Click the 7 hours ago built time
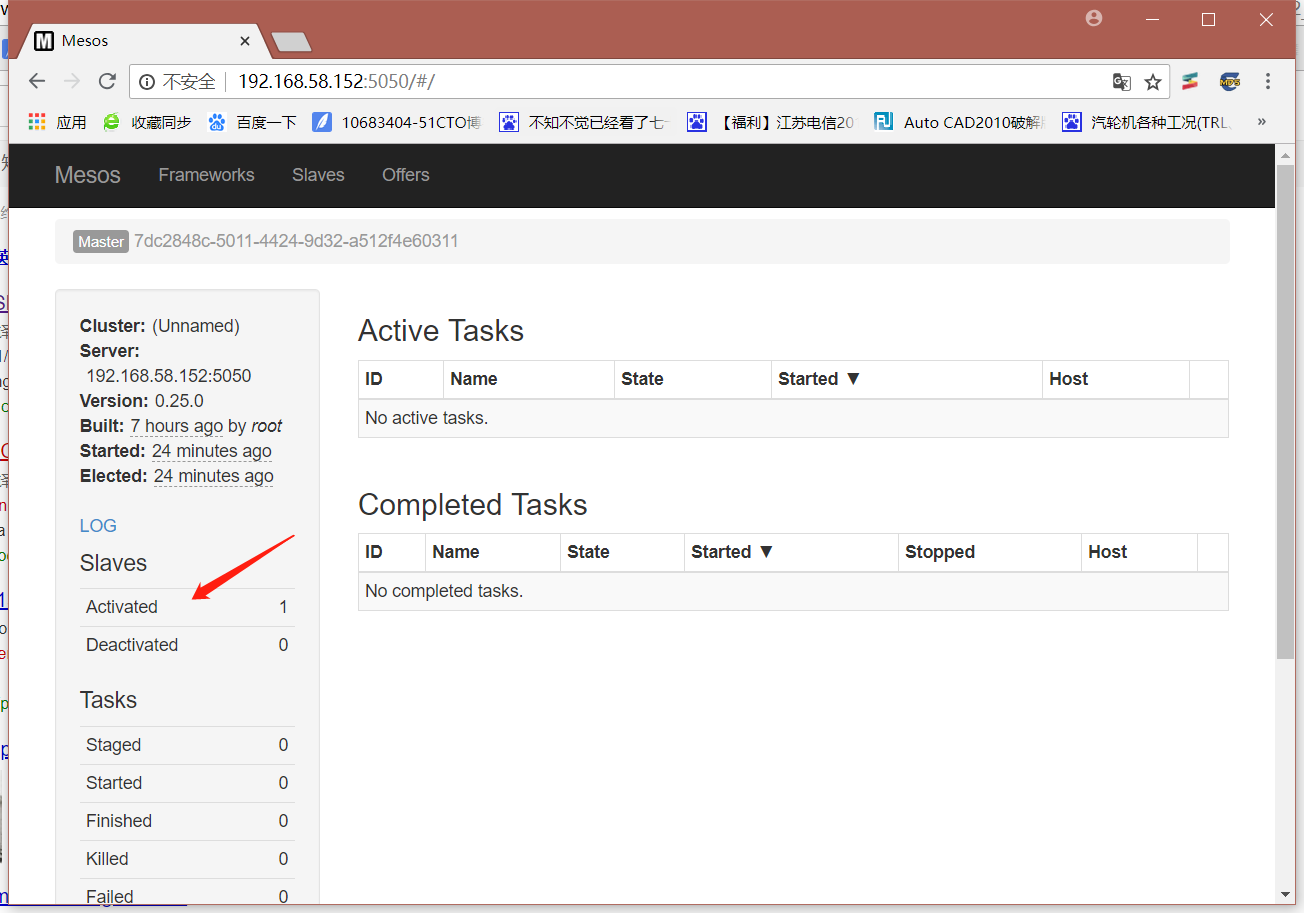 pos(177,426)
